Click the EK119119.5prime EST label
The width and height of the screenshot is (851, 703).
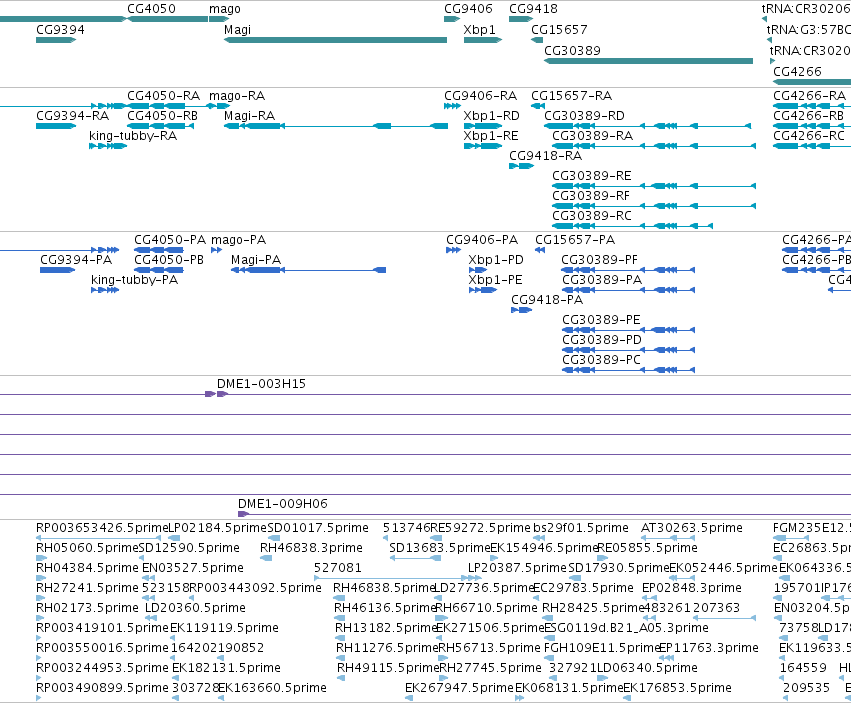[x=225, y=628]
